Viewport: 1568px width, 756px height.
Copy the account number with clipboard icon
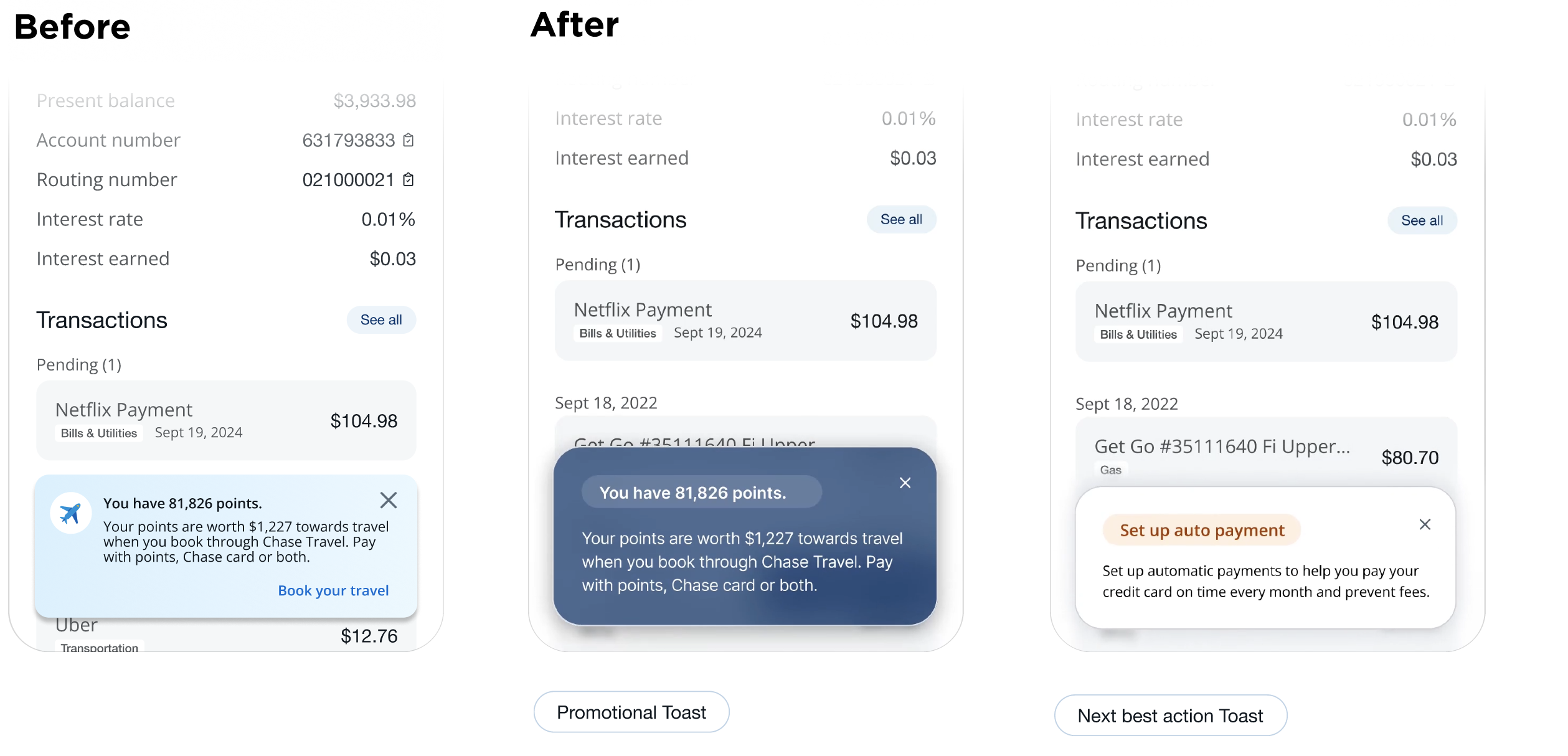[409, 140]
